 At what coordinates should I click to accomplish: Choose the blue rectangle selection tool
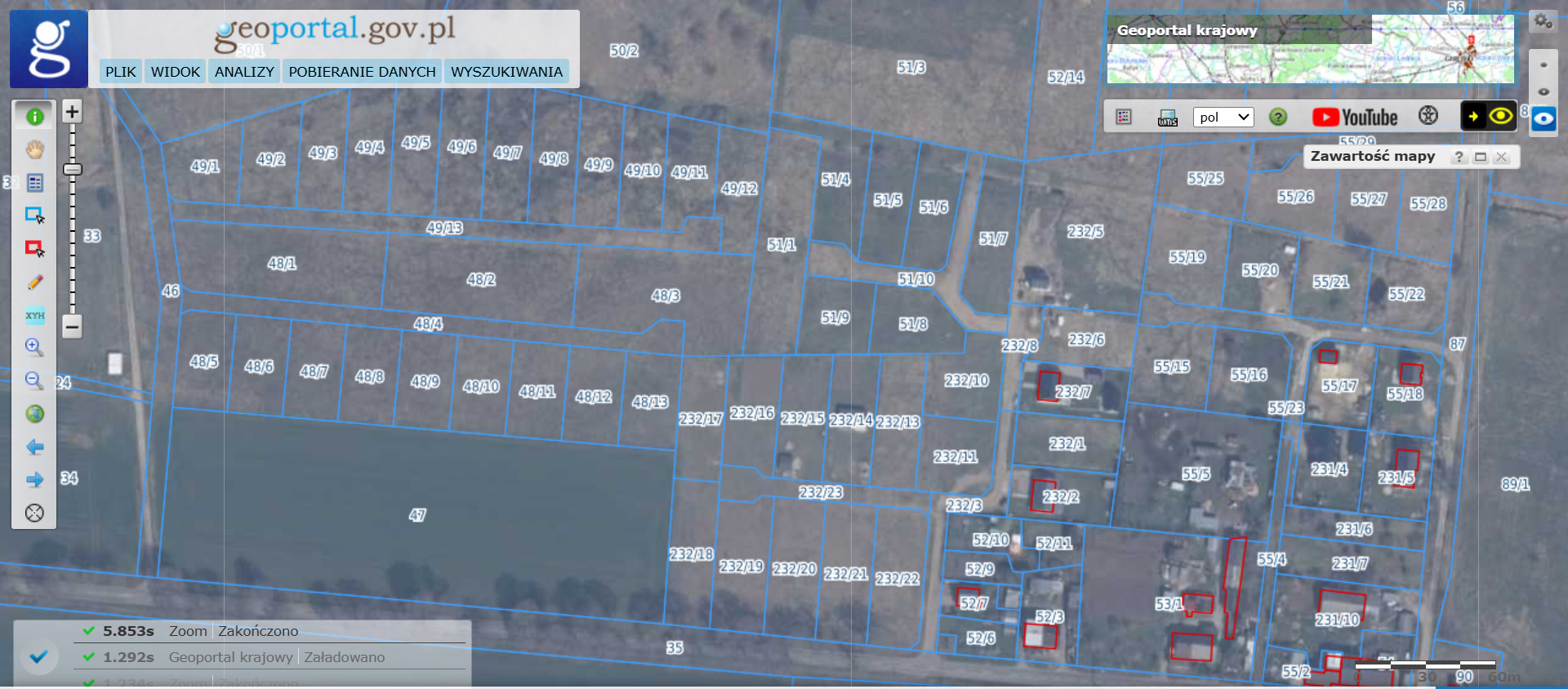34,216
